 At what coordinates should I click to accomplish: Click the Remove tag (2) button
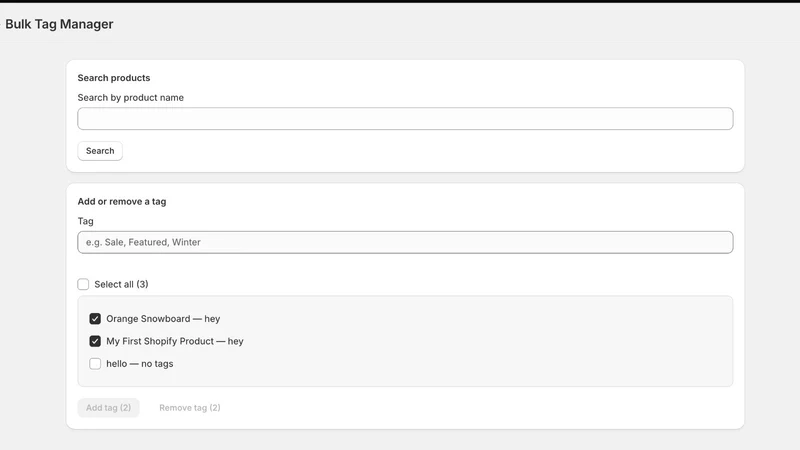click(190, 408)
